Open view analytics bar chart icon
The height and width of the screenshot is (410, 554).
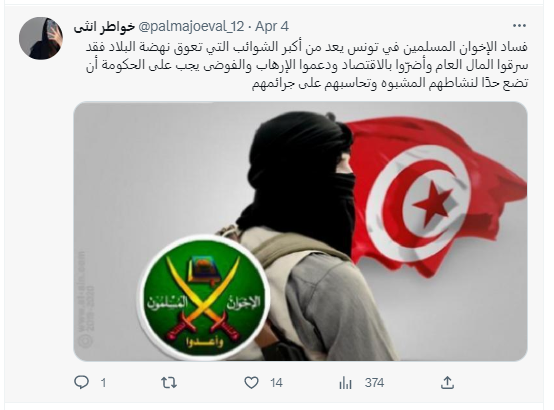pos(345,383)
